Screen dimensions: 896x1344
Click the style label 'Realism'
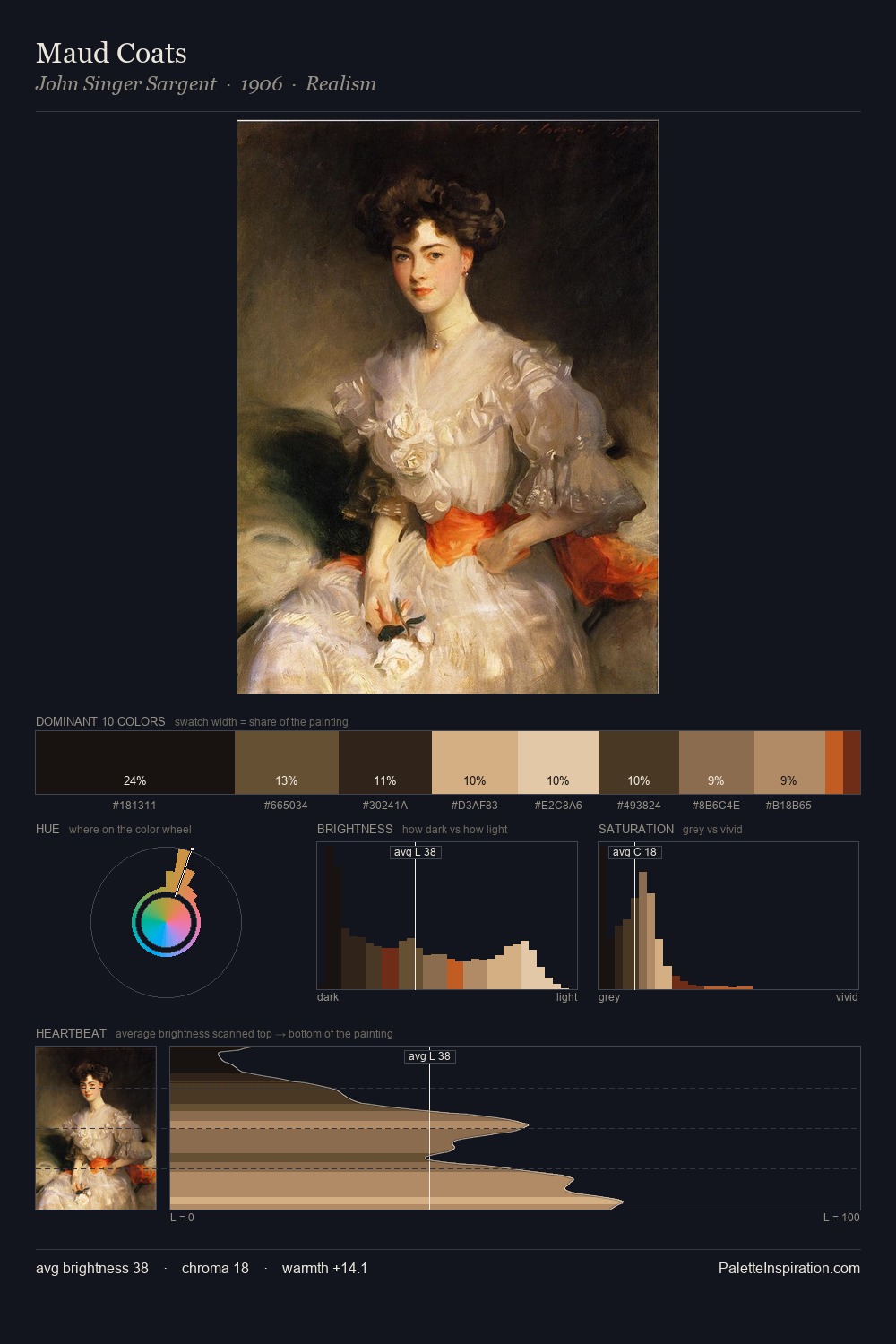tap(340, 83)
